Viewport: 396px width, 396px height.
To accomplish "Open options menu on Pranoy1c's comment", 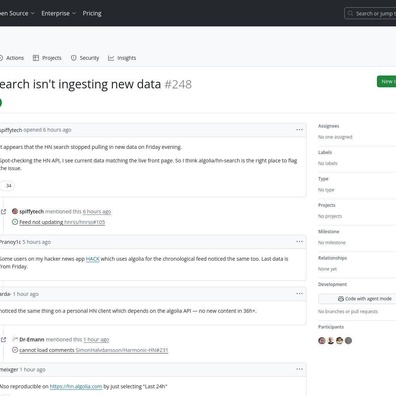I will click(299, 241).
